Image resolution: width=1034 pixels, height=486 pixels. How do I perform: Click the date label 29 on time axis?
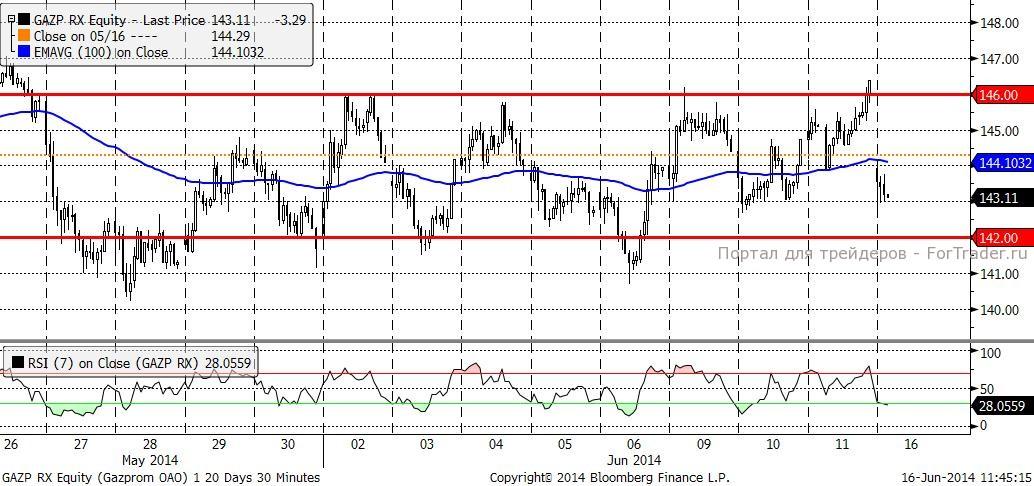click(219, 444)
